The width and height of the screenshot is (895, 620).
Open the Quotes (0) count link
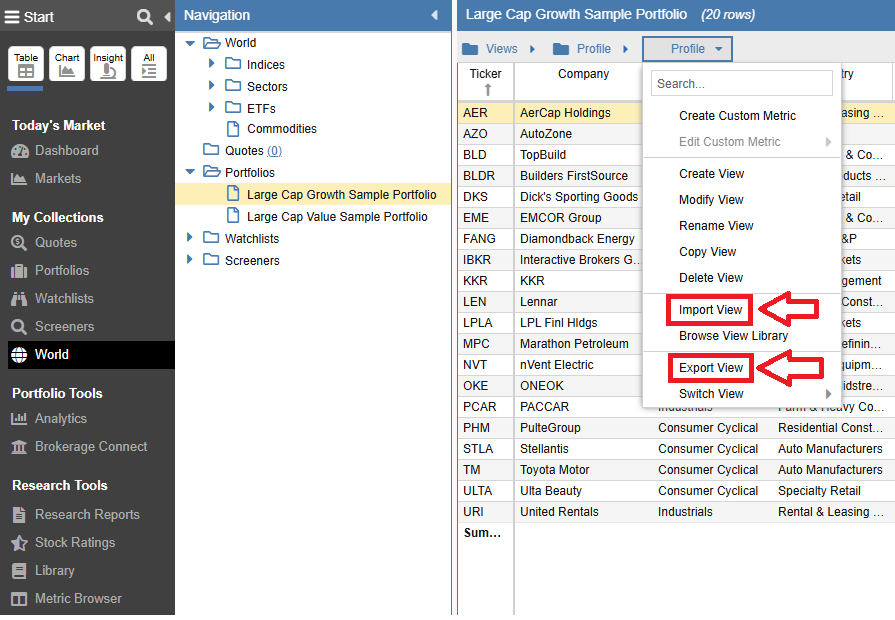[x=275, y=151]
